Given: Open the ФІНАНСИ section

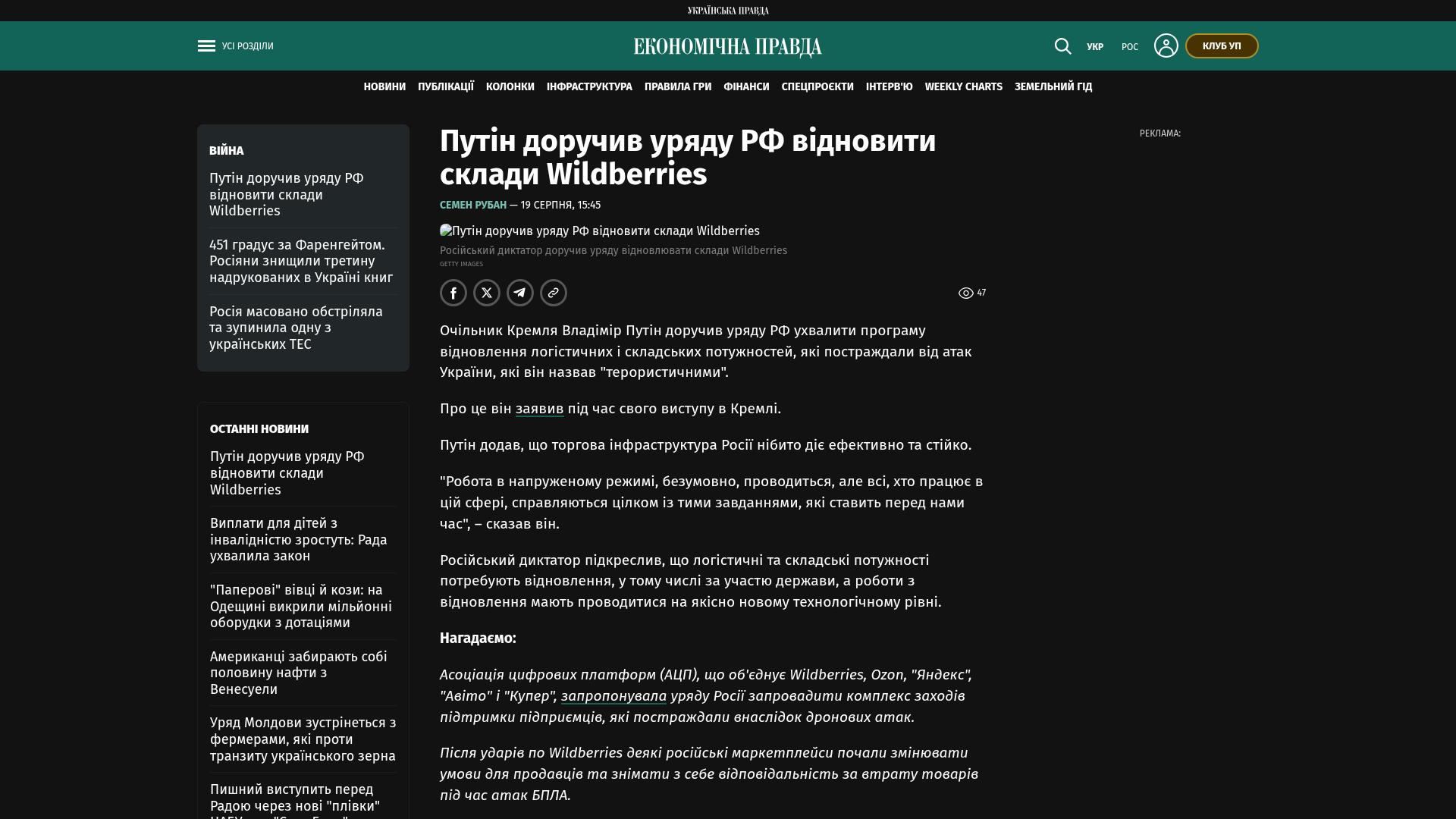Looking at the screenshot, I should [x=746, y=87].
